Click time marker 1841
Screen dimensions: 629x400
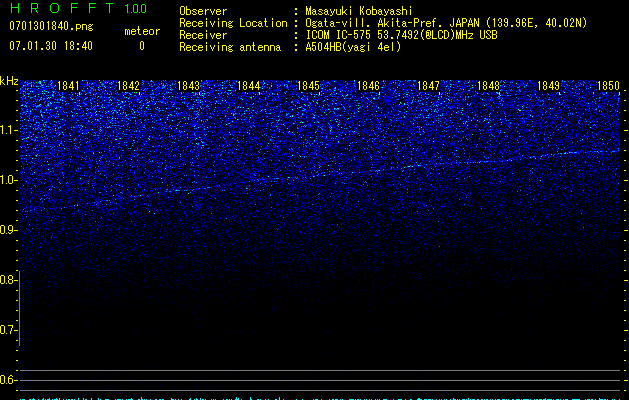68,86
